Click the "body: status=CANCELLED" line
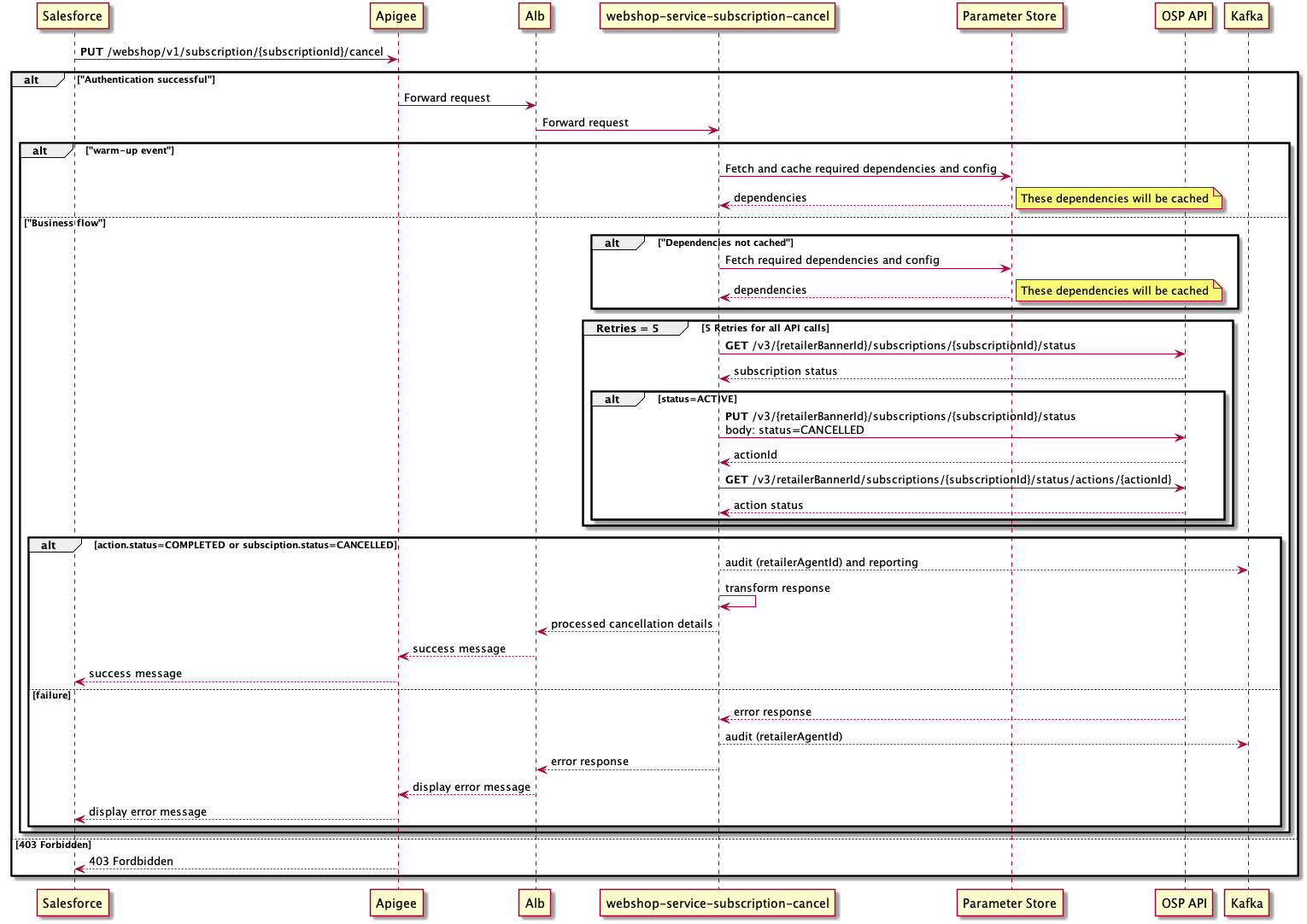Screen dimensions: 1307x924 [x=794, y=430]
